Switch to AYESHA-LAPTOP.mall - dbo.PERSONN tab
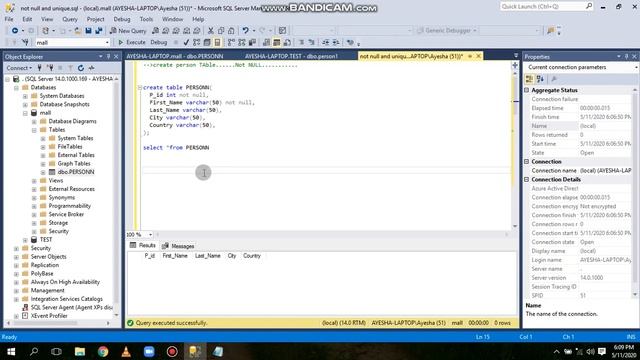Image resolution: width=640 pixels, height=360 pixels. [x=175, y=56]
